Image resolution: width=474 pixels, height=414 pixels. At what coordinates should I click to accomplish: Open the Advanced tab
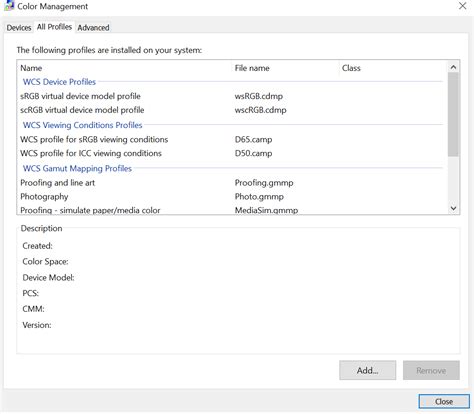93,28
